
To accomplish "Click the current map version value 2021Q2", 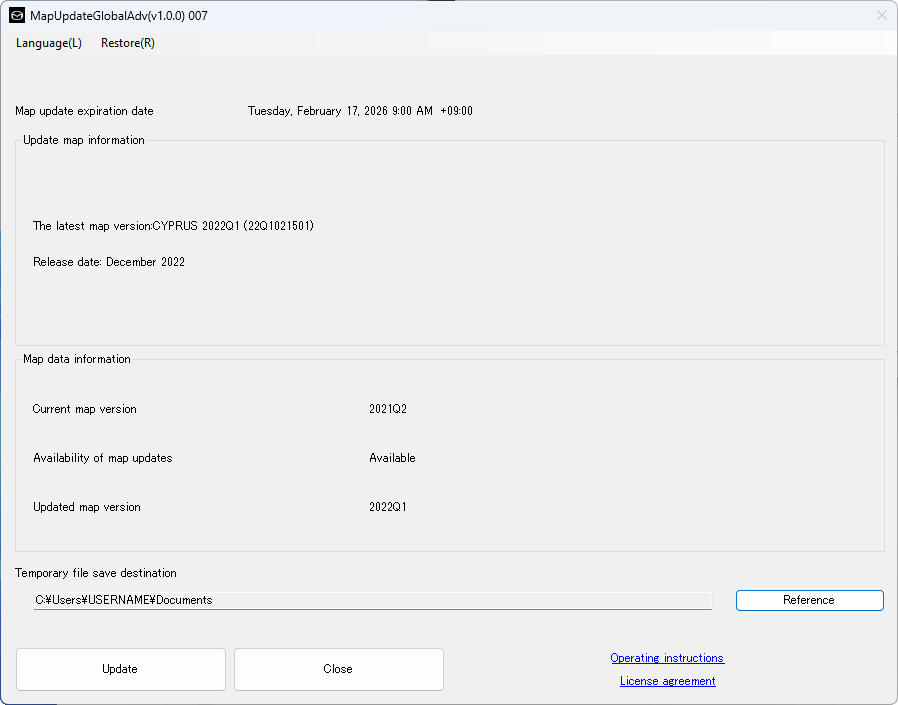I will pyautogui.click(x=388, y=409).
